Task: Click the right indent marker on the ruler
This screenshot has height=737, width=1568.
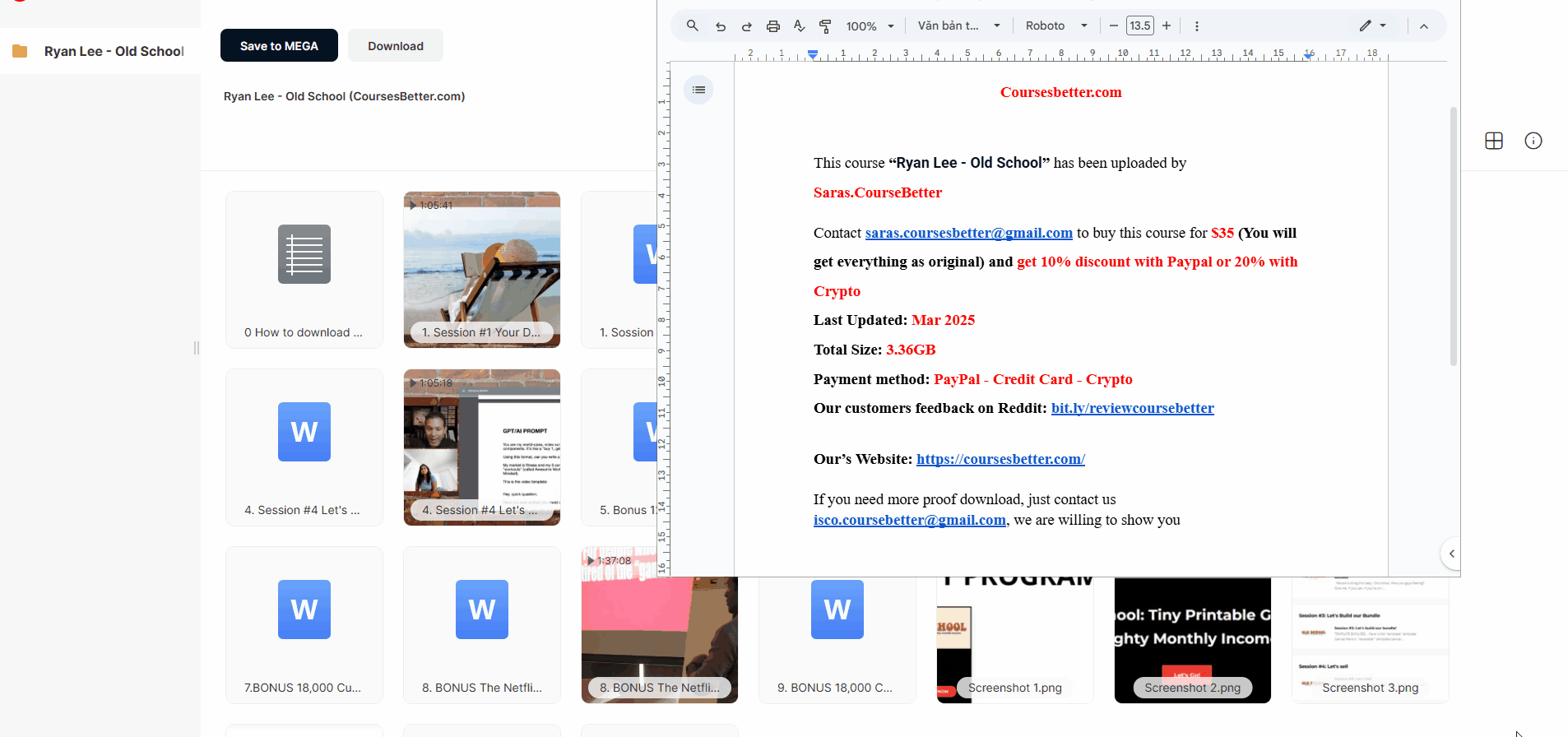Action: click(1309, 55)
